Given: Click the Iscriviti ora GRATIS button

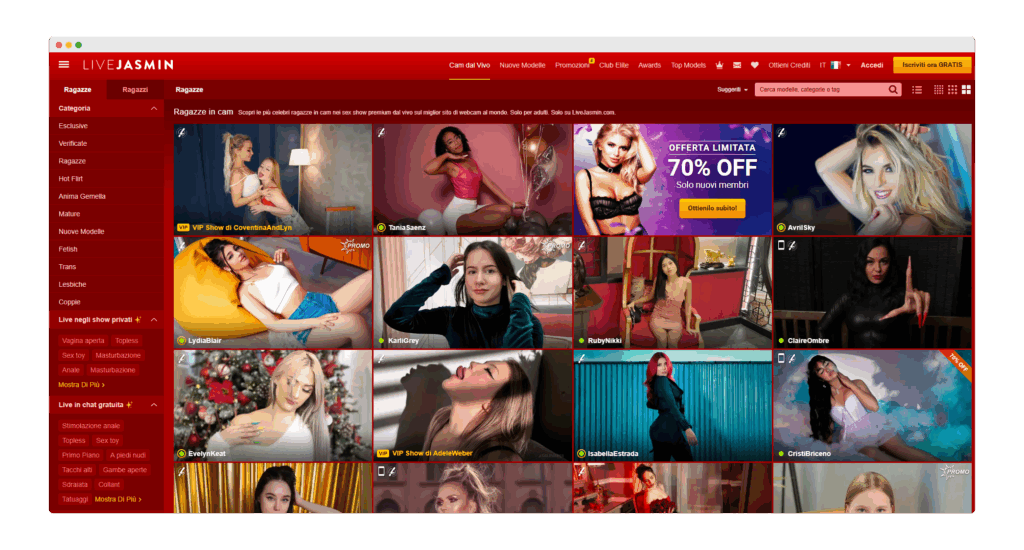Looking at the screenshot, I should [x=931, y=65].
